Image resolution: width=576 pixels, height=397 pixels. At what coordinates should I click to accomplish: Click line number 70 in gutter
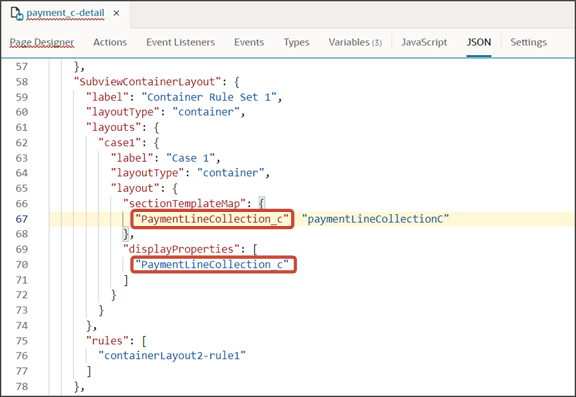22,264
